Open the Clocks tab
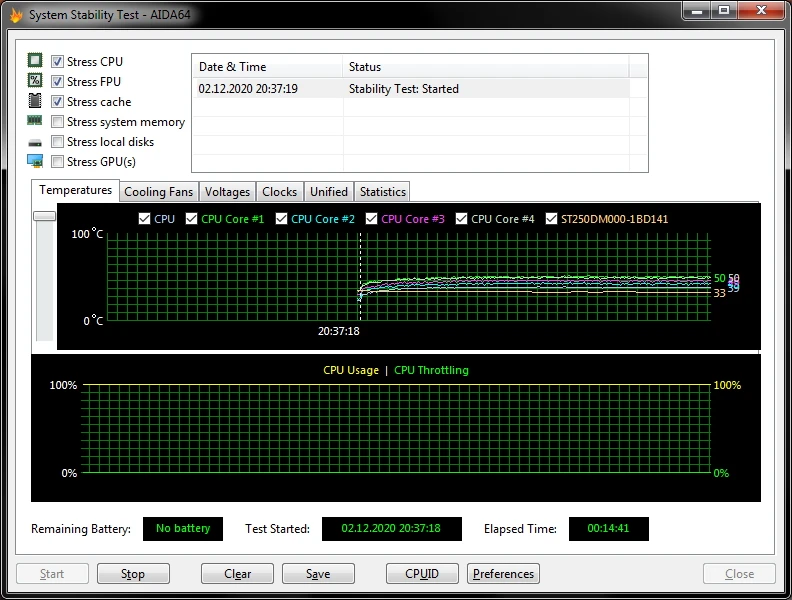Viewport: 792px width, 600px height. 279,192
